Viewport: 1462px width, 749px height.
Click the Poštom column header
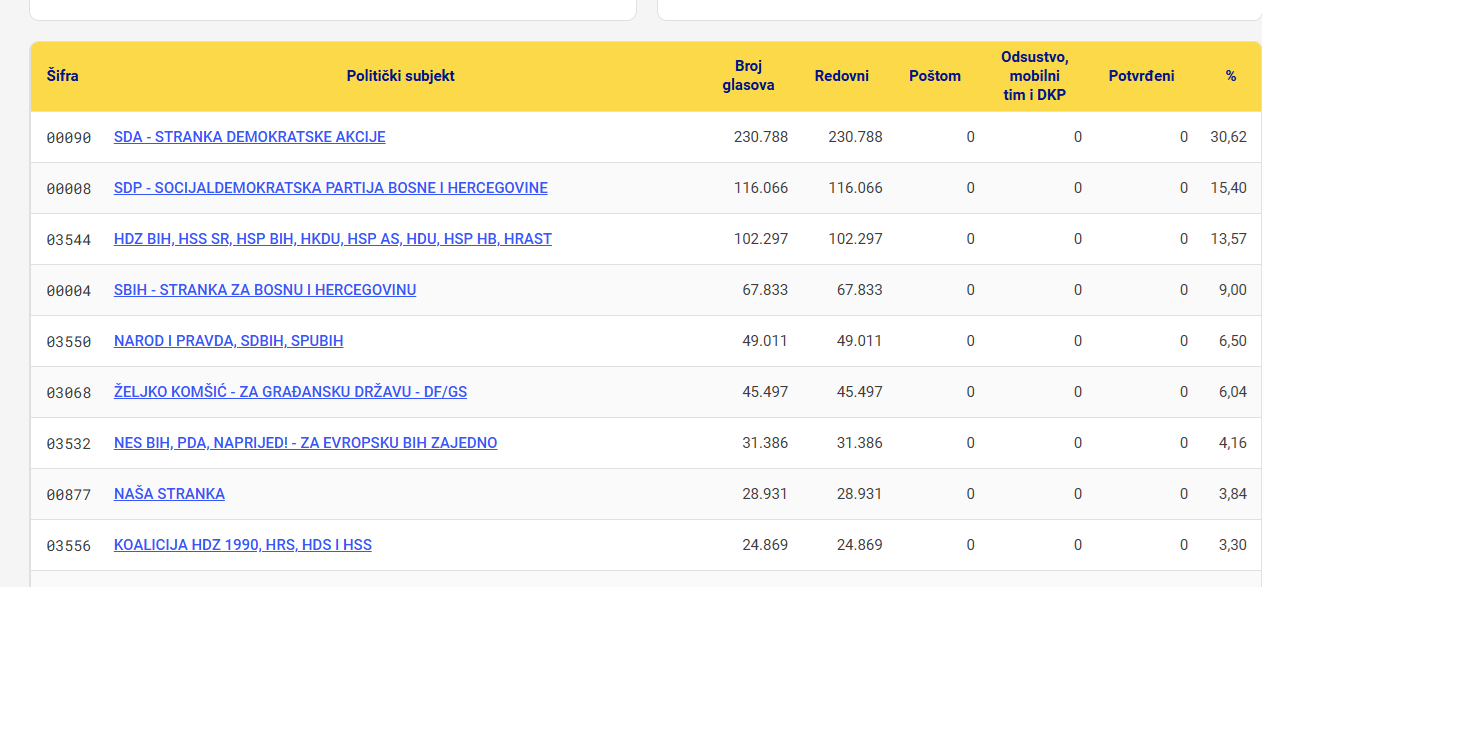935,76
